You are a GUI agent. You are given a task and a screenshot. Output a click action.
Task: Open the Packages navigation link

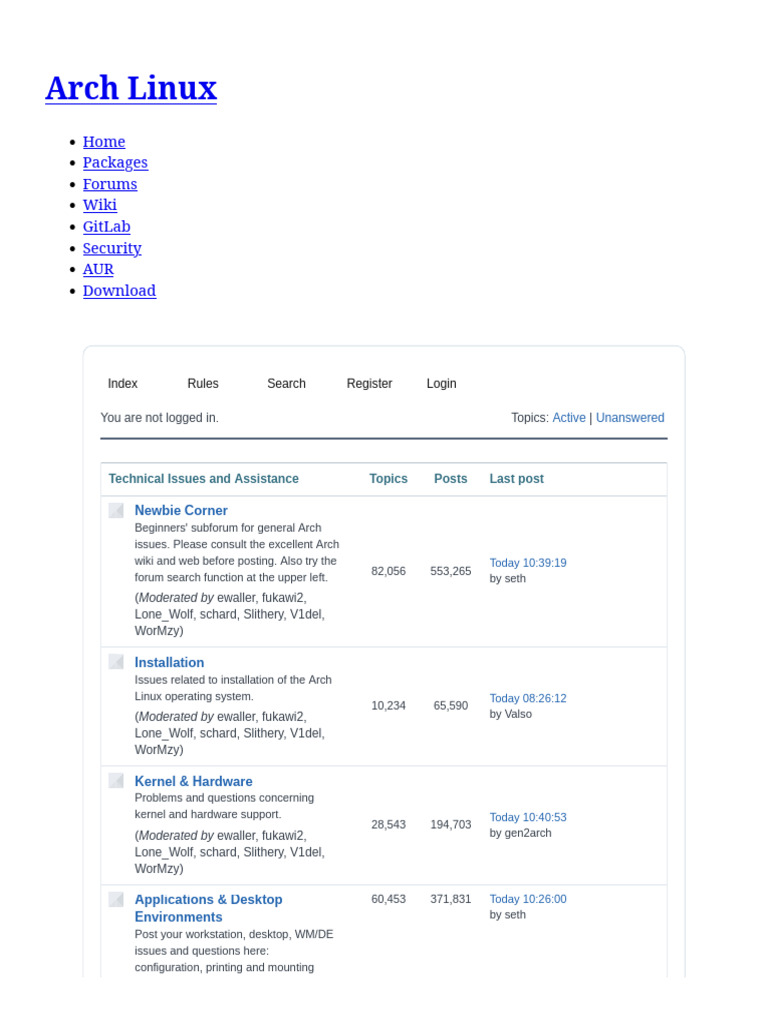click(116, 163)
